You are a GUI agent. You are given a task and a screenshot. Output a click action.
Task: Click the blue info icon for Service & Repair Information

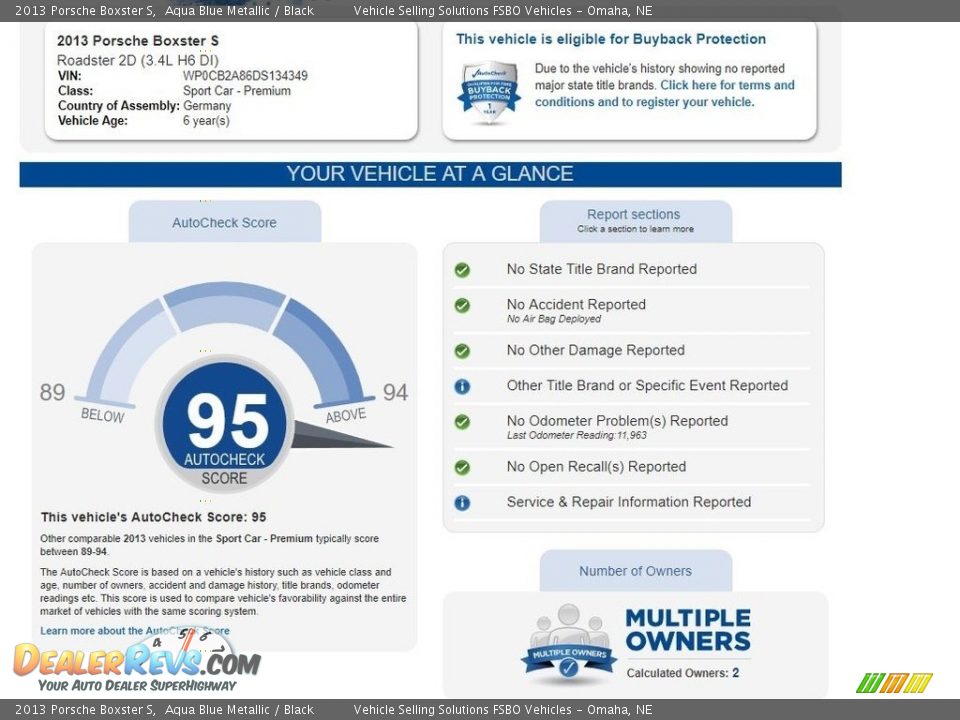(x=462, y=502)
